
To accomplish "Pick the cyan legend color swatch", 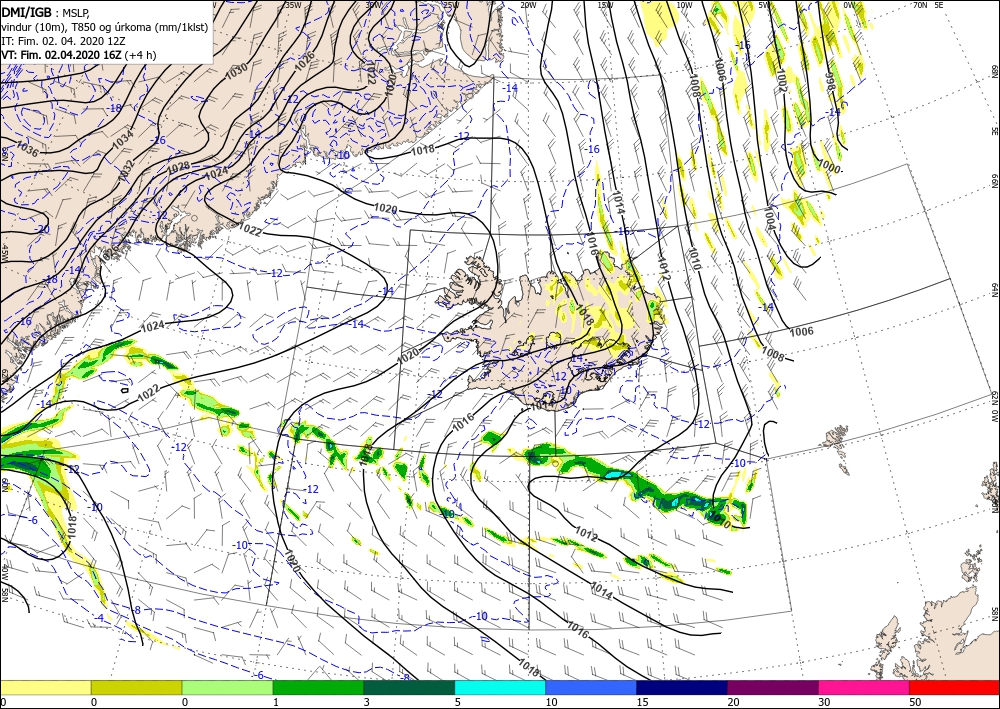I will coord(500,687).
